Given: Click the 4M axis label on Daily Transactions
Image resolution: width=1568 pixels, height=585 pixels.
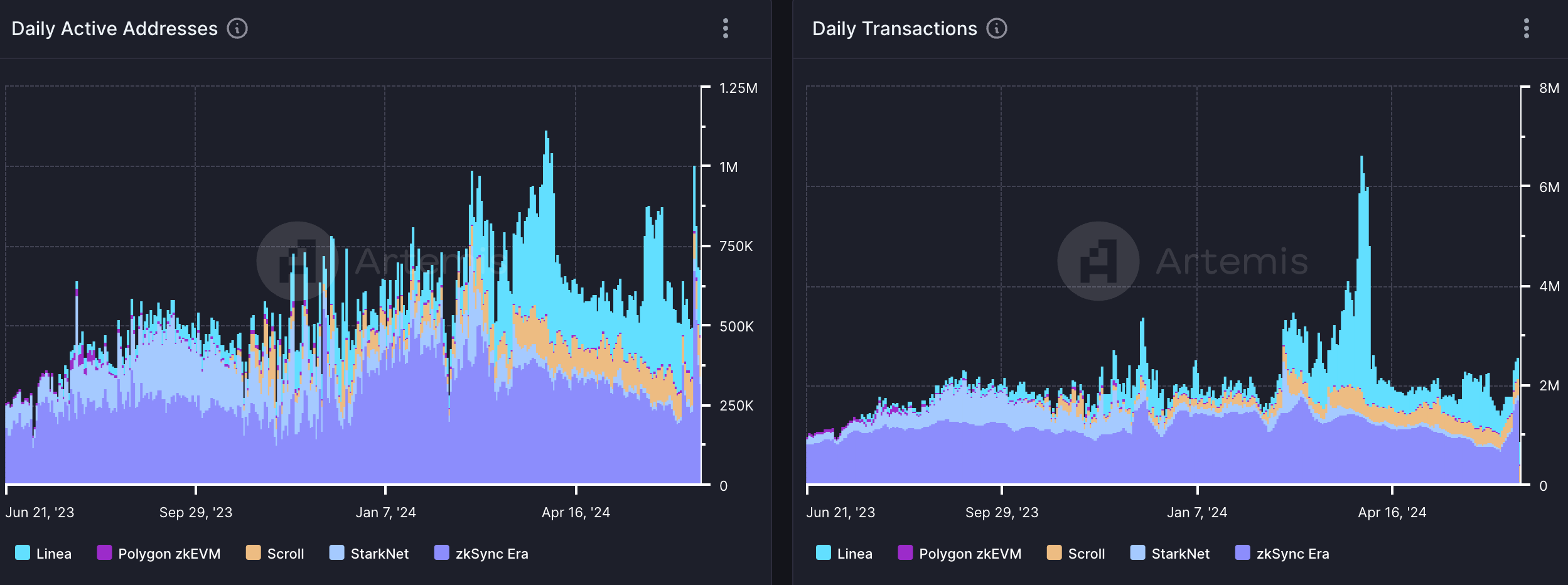Looking at the screenshot, I should click(1549, 286).
